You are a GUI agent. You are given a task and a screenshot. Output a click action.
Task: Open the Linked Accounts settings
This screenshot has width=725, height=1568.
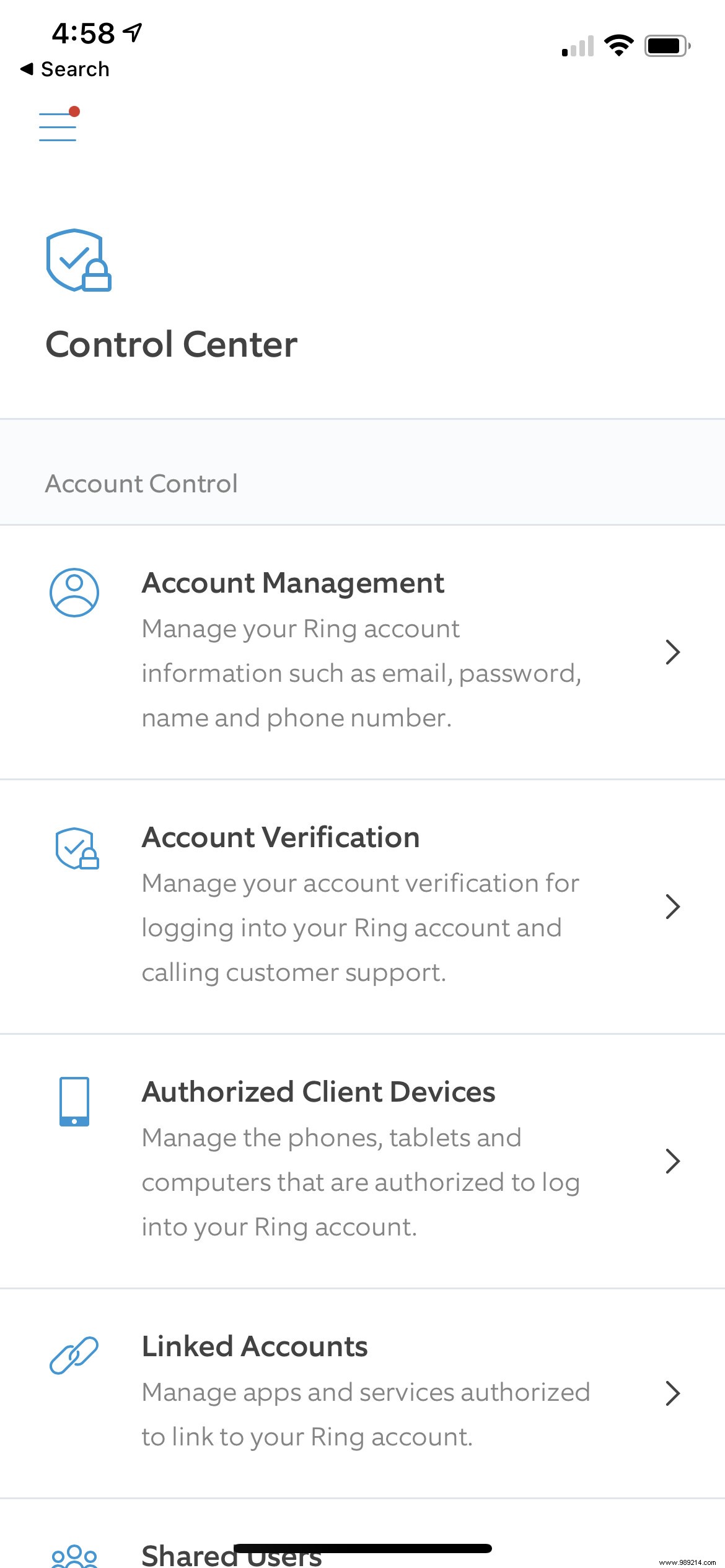255,1346
